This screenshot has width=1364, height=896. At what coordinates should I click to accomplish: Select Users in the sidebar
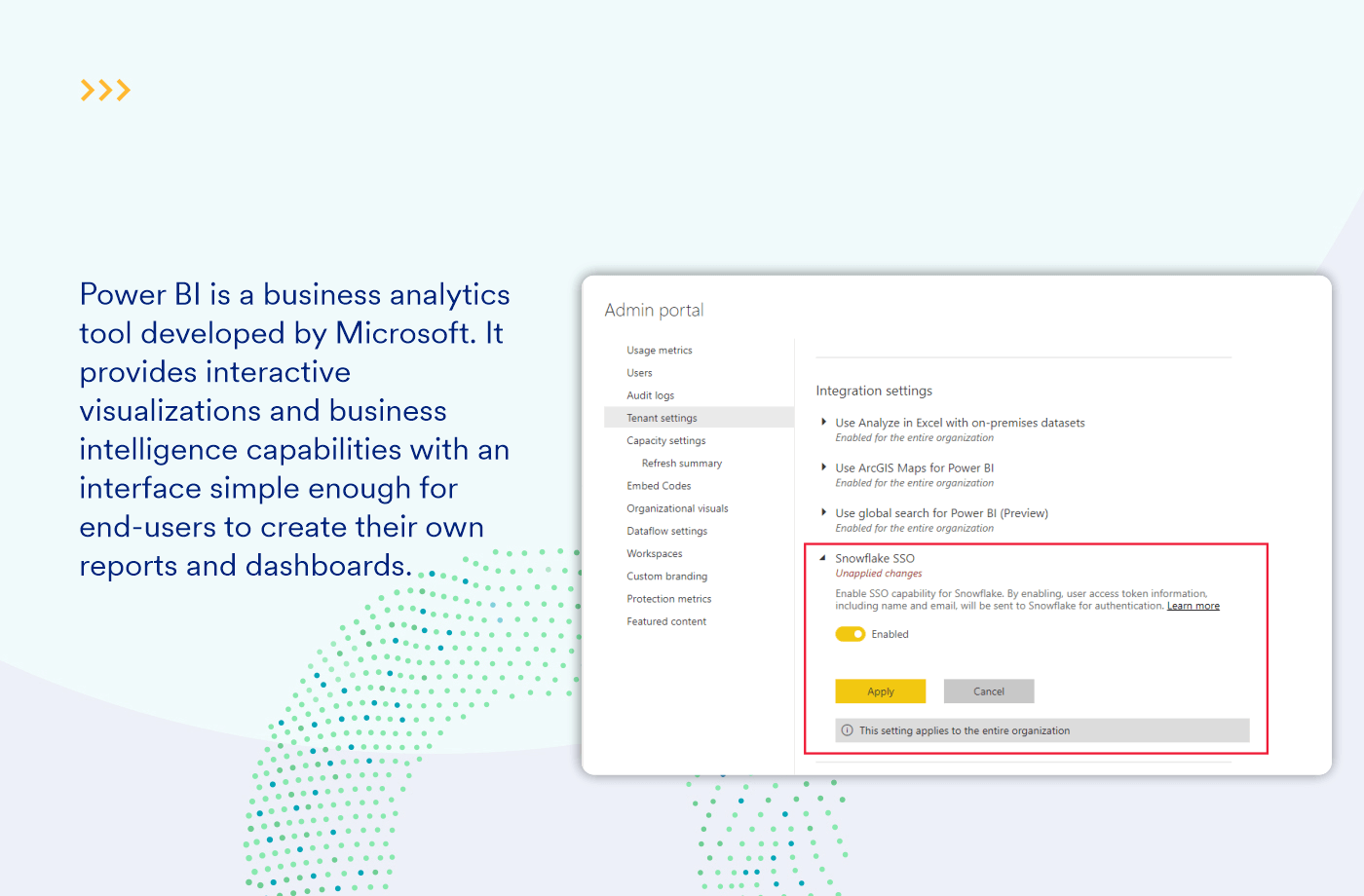coord(639,373)
